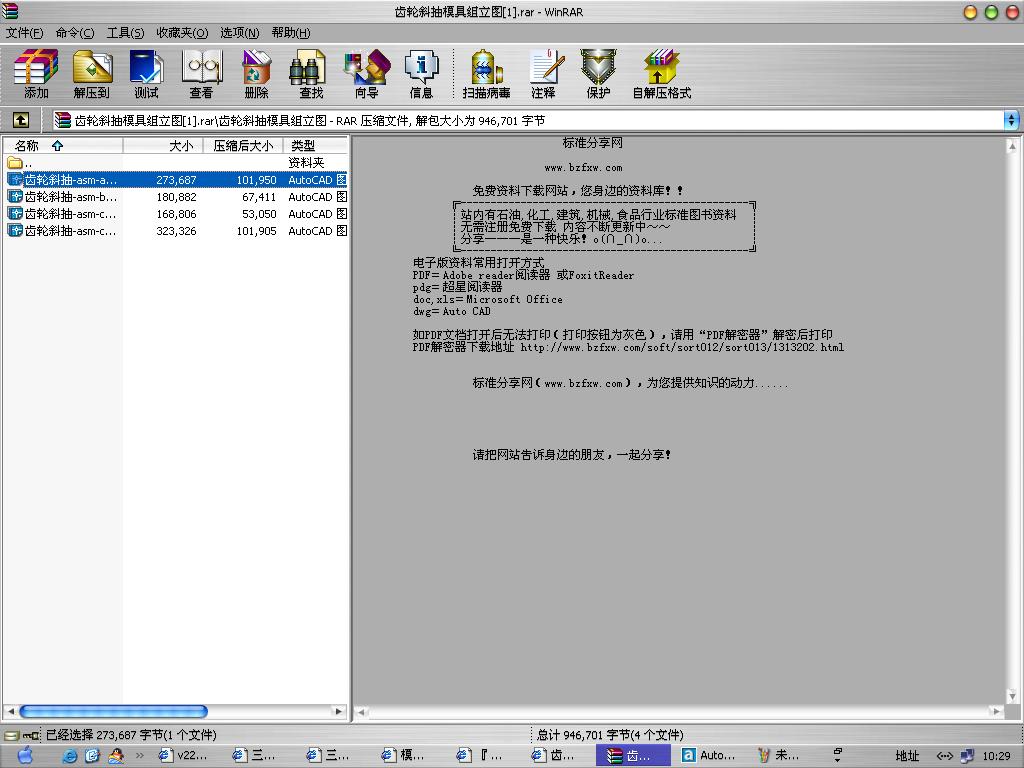This screenshot has width=1024, height=768.
Task: Open the View (查看) file tool
Action: tap(202, 73)
